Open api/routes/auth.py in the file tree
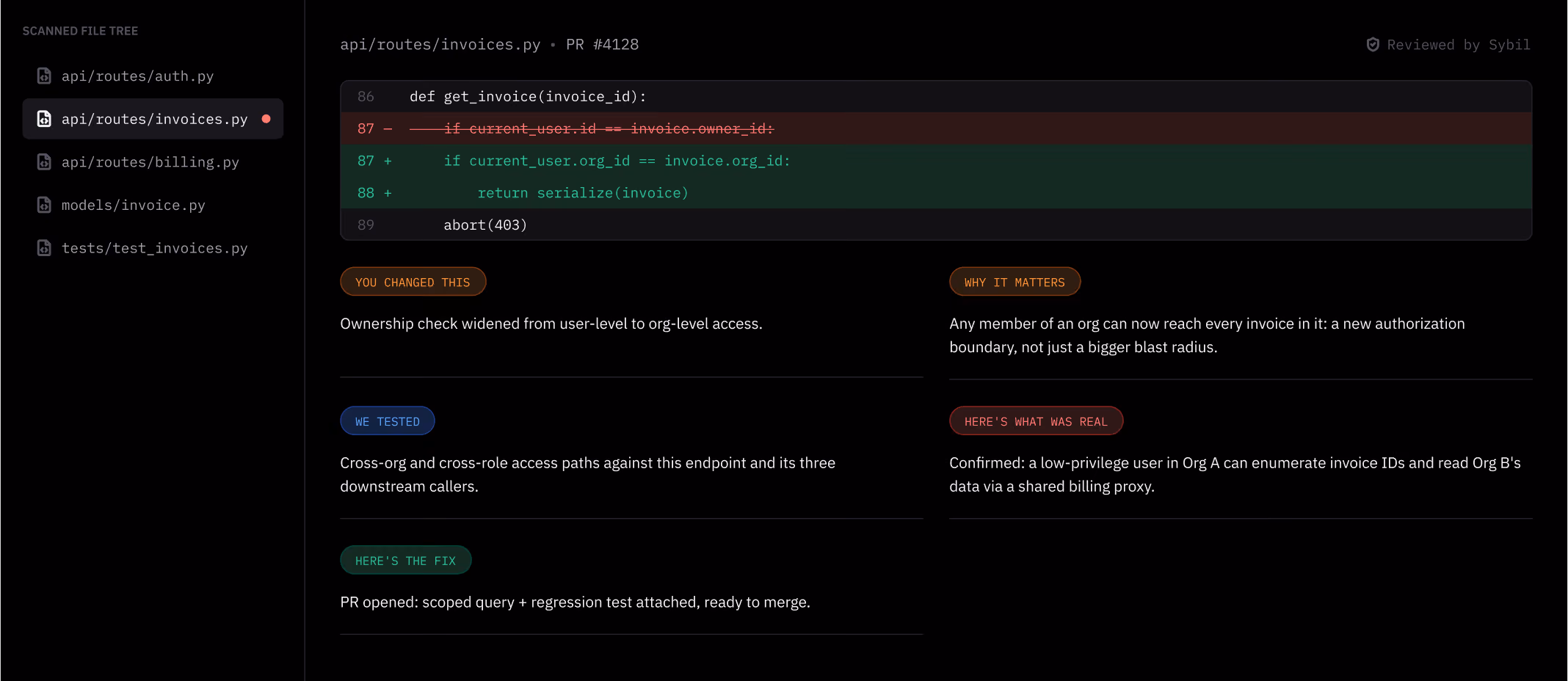 pyautogui.click(x=153, y=76)
